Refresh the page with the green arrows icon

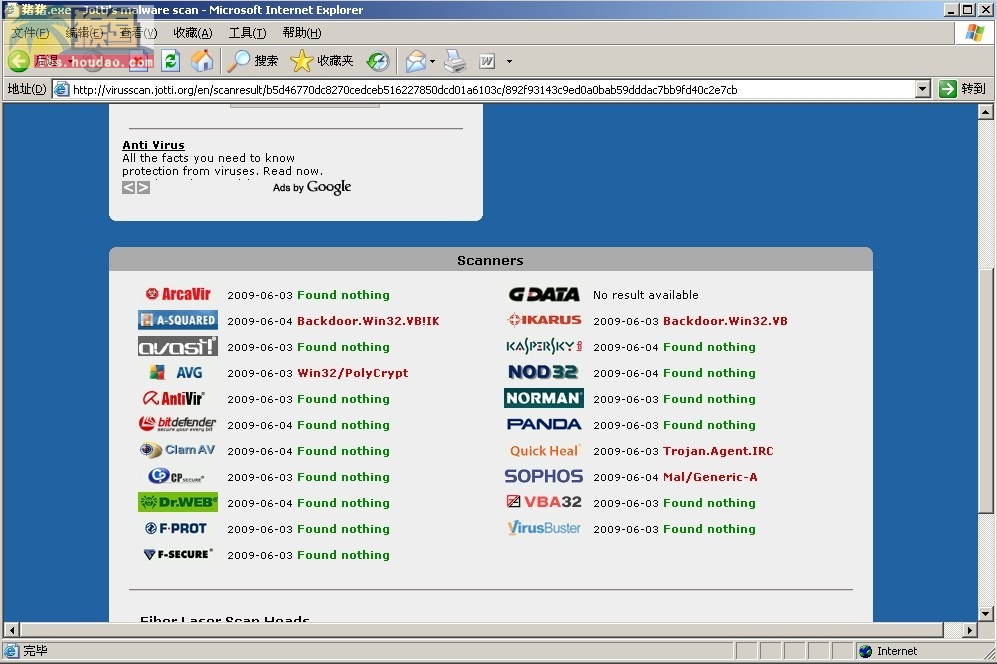tap(170, 61)
